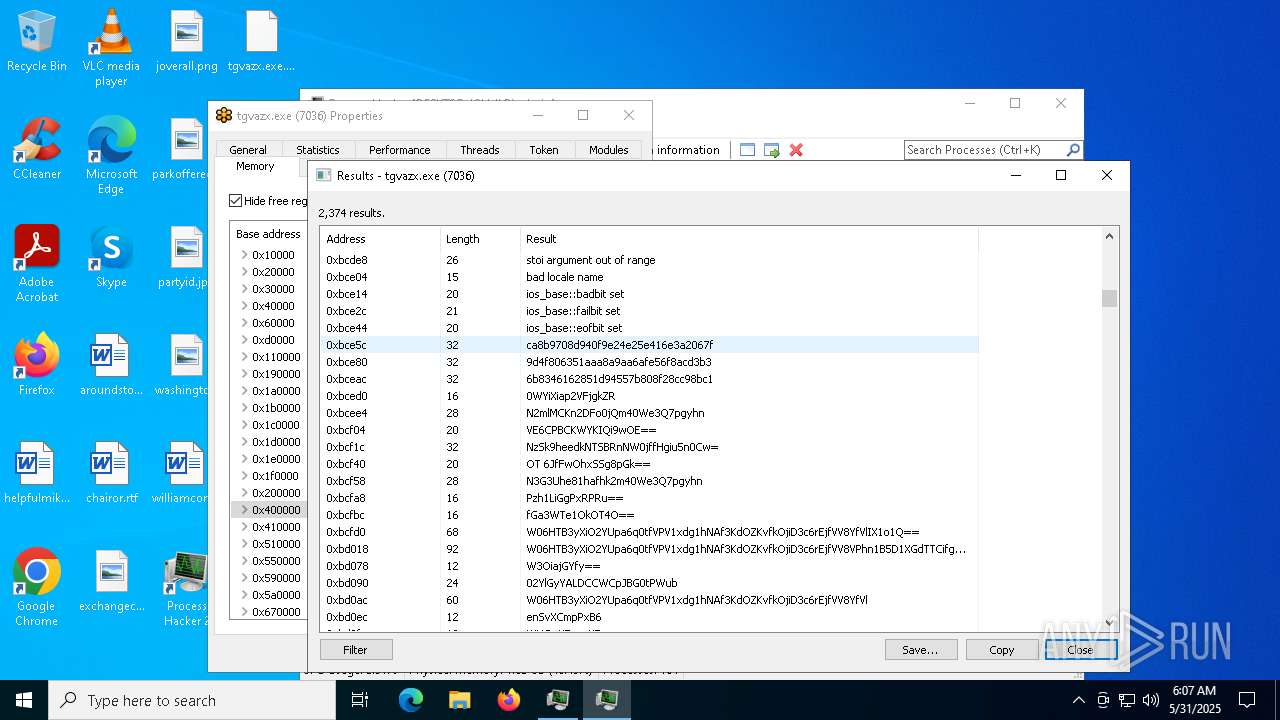1280x720 pixels.
Task: Toggle Hide free regions checkbox
Action: click(x=236, y=201)
